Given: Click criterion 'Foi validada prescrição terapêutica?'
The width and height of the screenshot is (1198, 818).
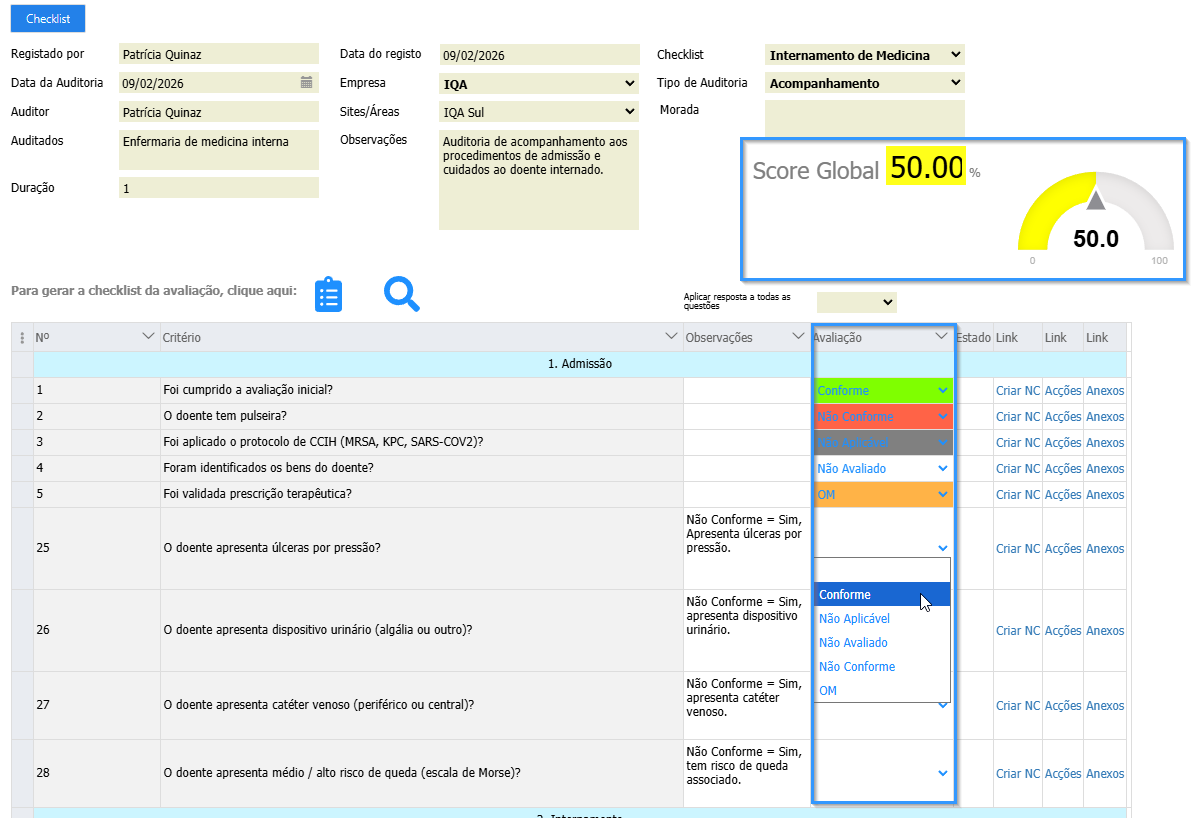Looking at the screenshot, I should [x=257, y=493].
